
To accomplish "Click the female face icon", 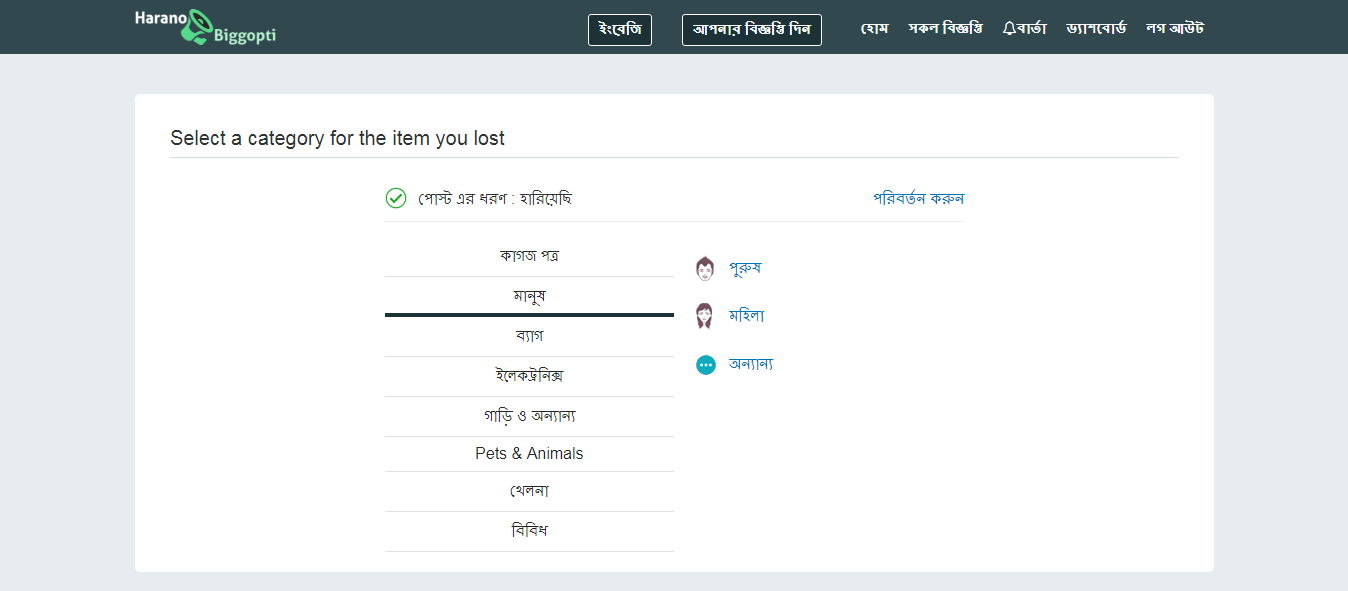I will pyautogui.click(x=705, y=316).
